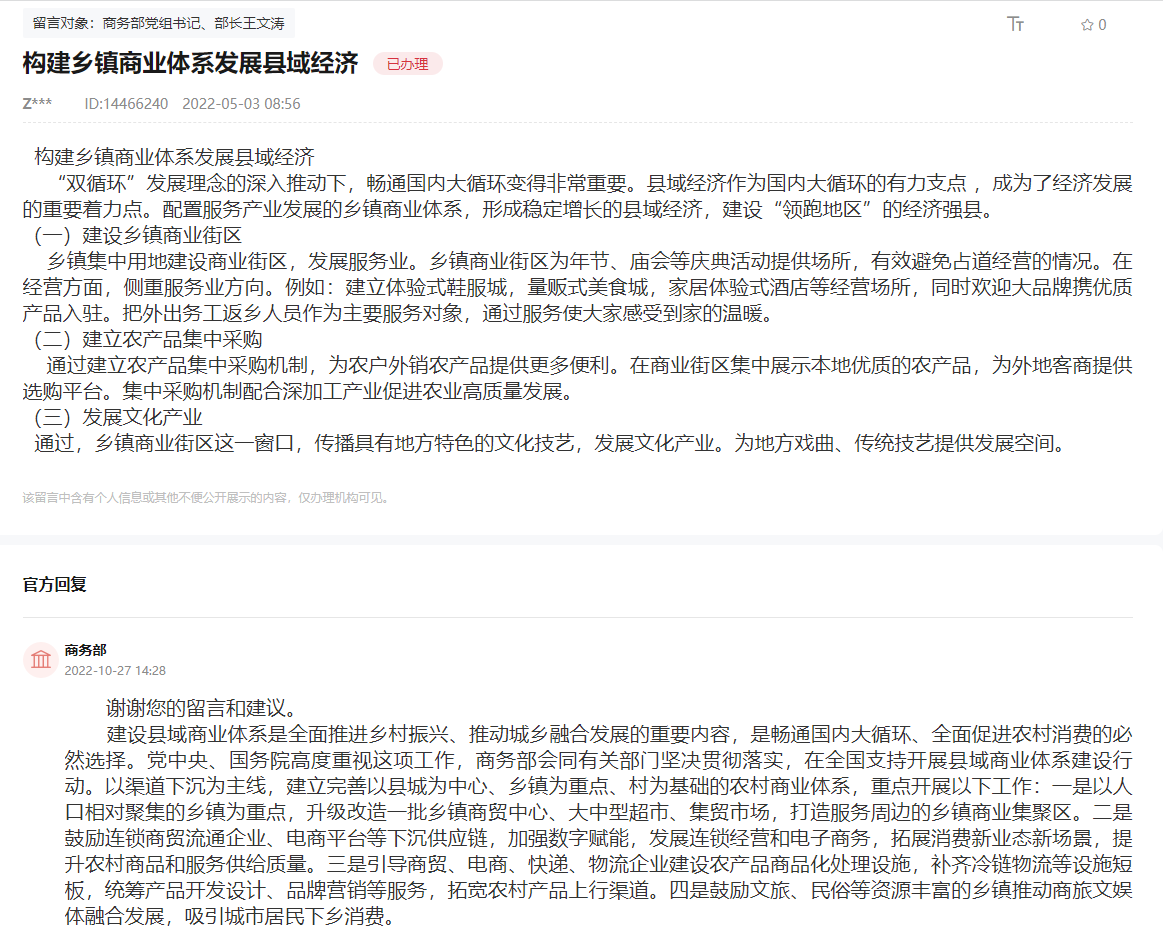Click the 已办理 status badge
Viewport: 1163px width, 946px height.
click(x=407, y=64)
